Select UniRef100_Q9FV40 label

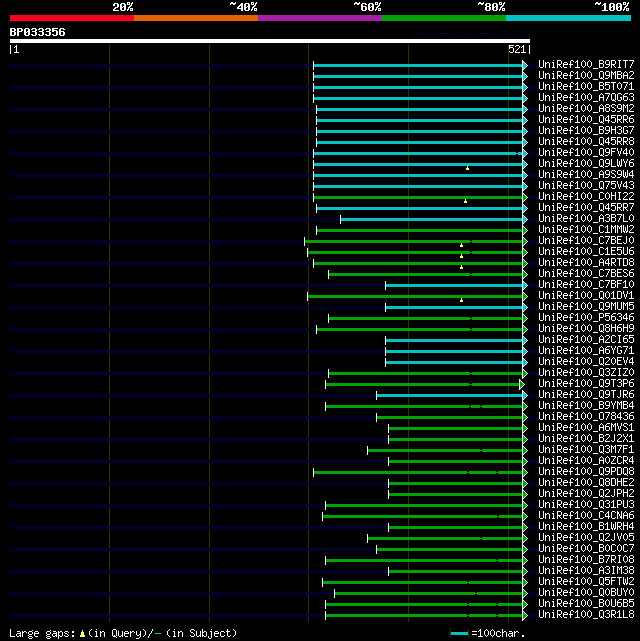click(586, 152)
